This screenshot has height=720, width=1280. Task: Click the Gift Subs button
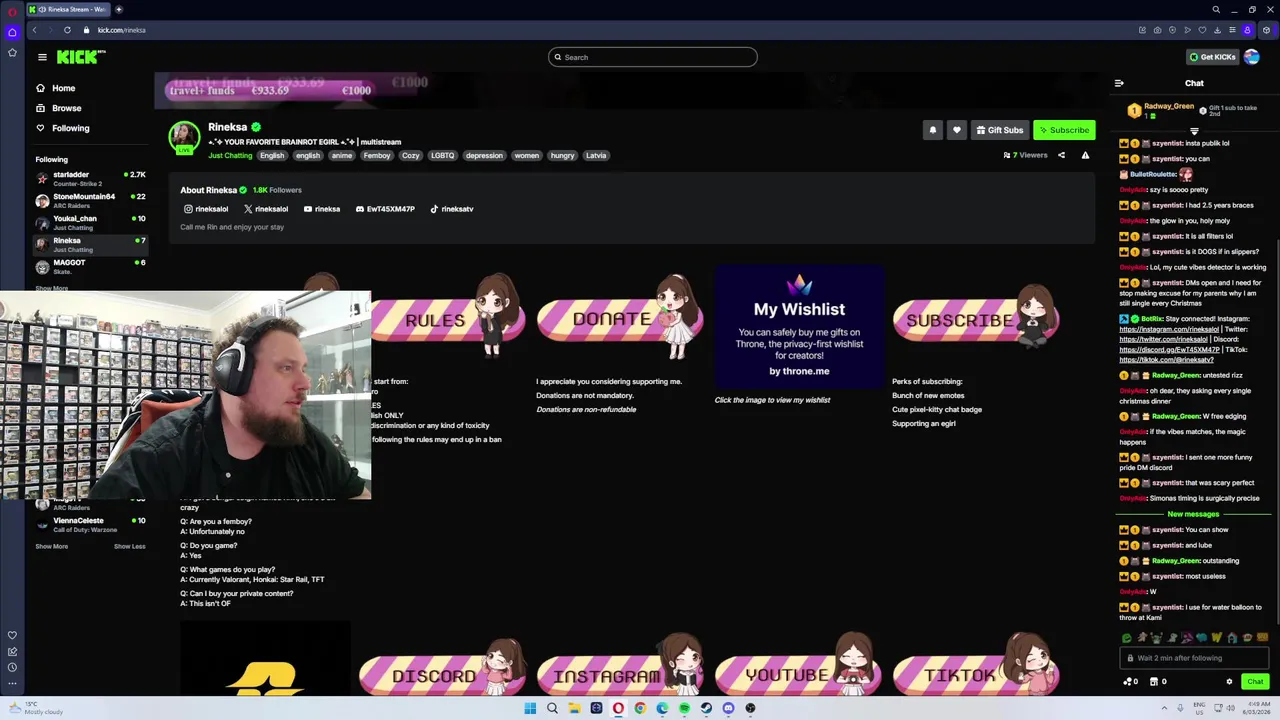pyautogui.click(x=999, y=130)
